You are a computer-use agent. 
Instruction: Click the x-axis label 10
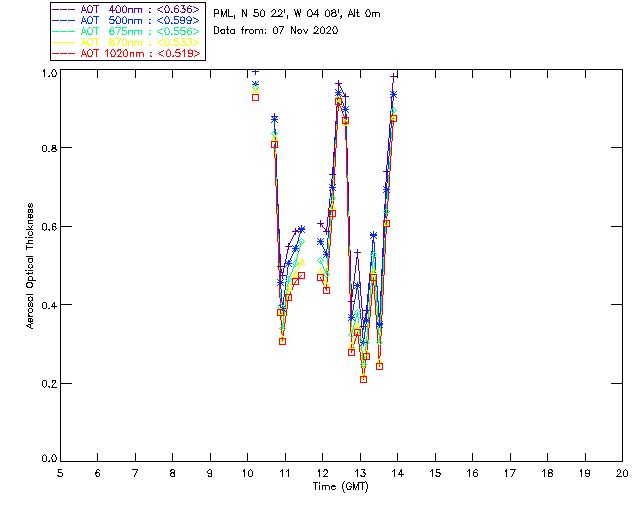247,473
